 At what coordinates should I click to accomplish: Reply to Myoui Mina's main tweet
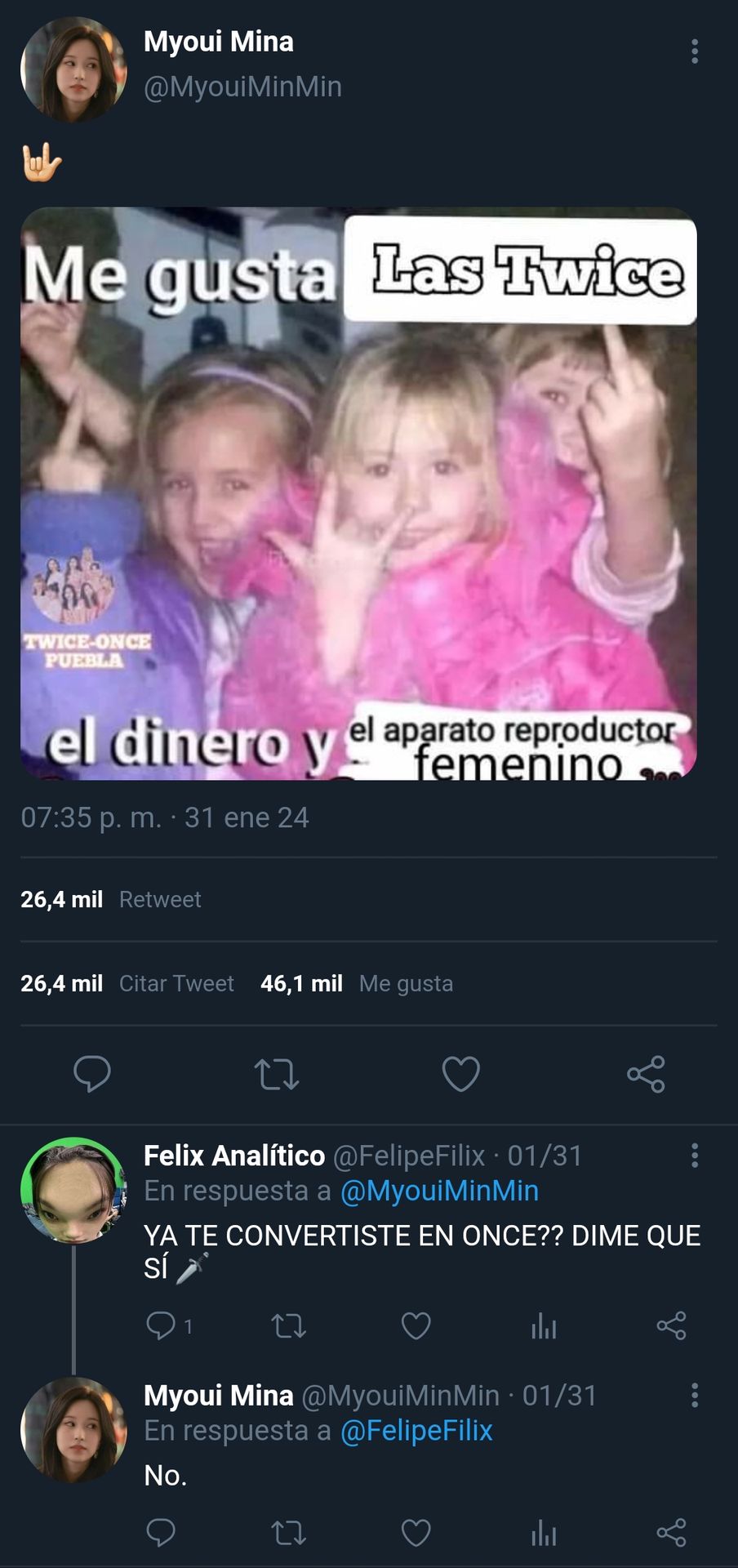point(92,1073)
